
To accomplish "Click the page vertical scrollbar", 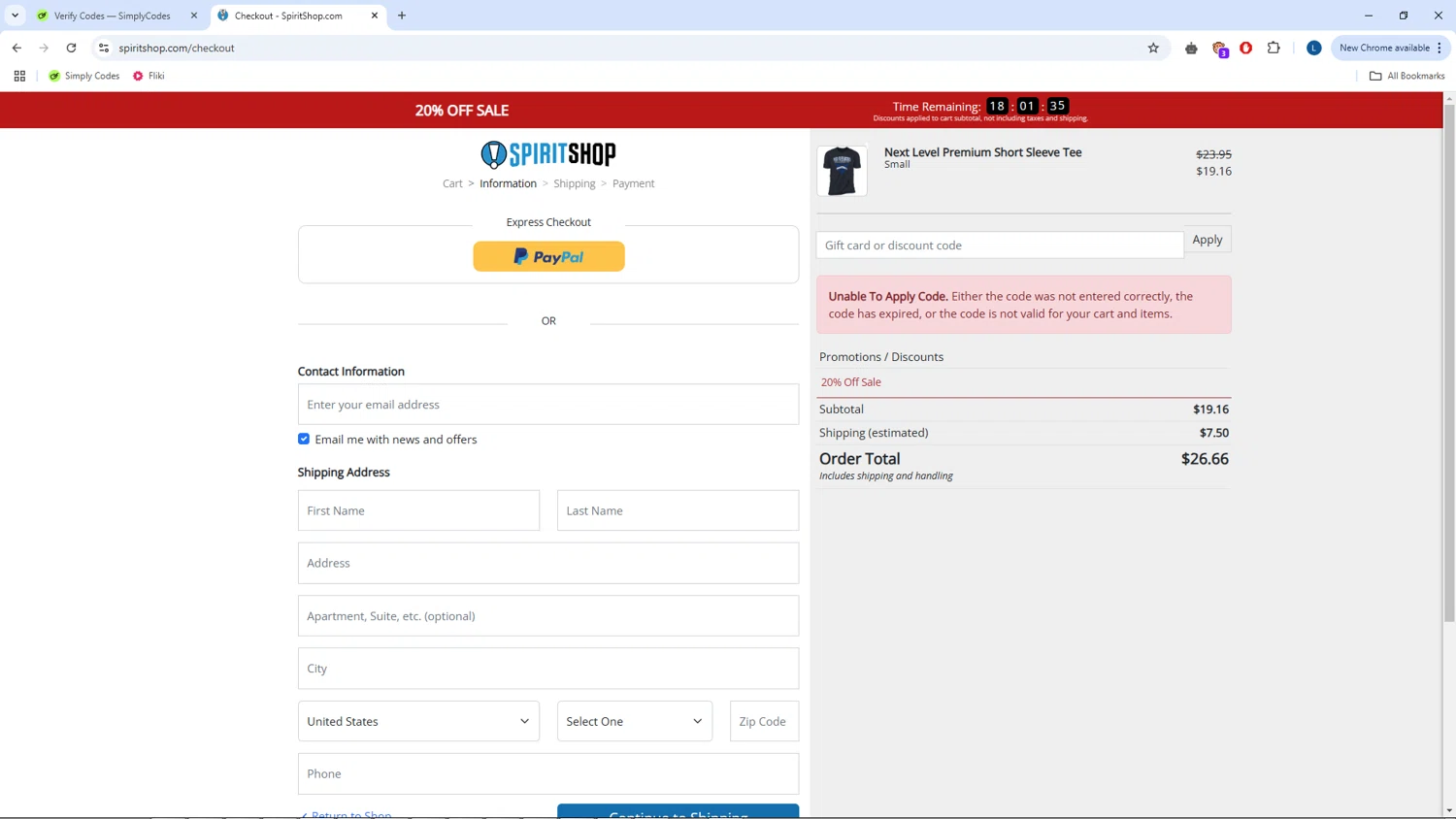I will click(x=1449, y=361).
